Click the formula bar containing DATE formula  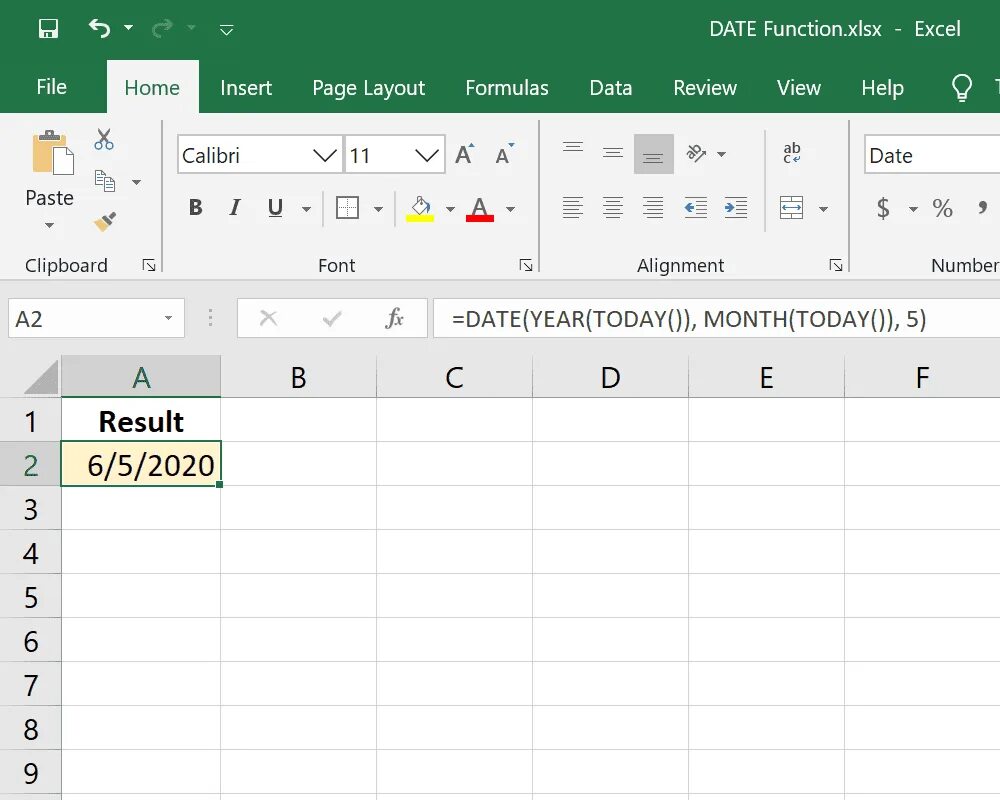(717, 318)
